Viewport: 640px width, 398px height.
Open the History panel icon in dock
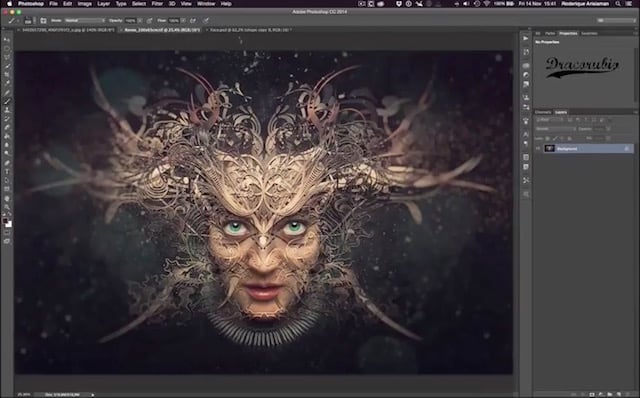point(526,52)
